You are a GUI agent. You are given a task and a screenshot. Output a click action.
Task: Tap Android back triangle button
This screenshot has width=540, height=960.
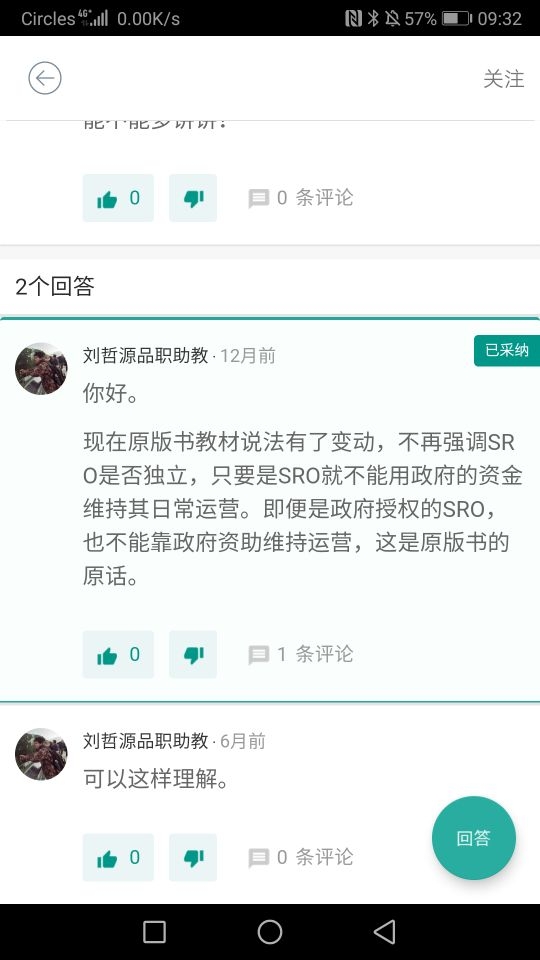point(385,932)
